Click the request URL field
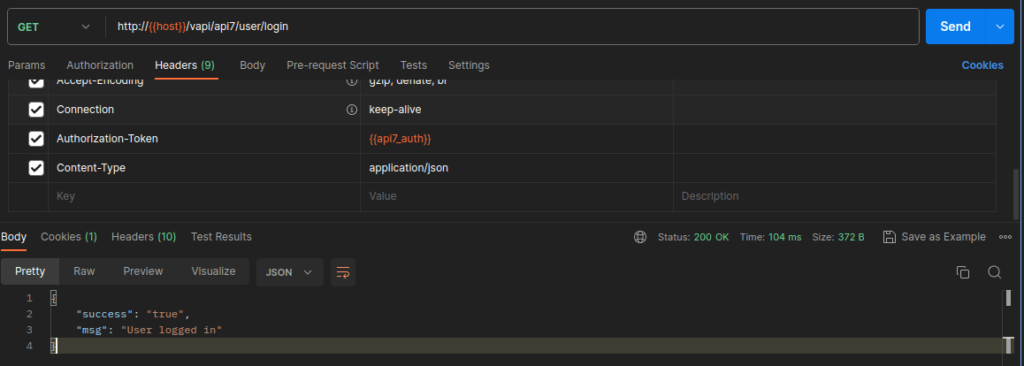 [513, 27]
